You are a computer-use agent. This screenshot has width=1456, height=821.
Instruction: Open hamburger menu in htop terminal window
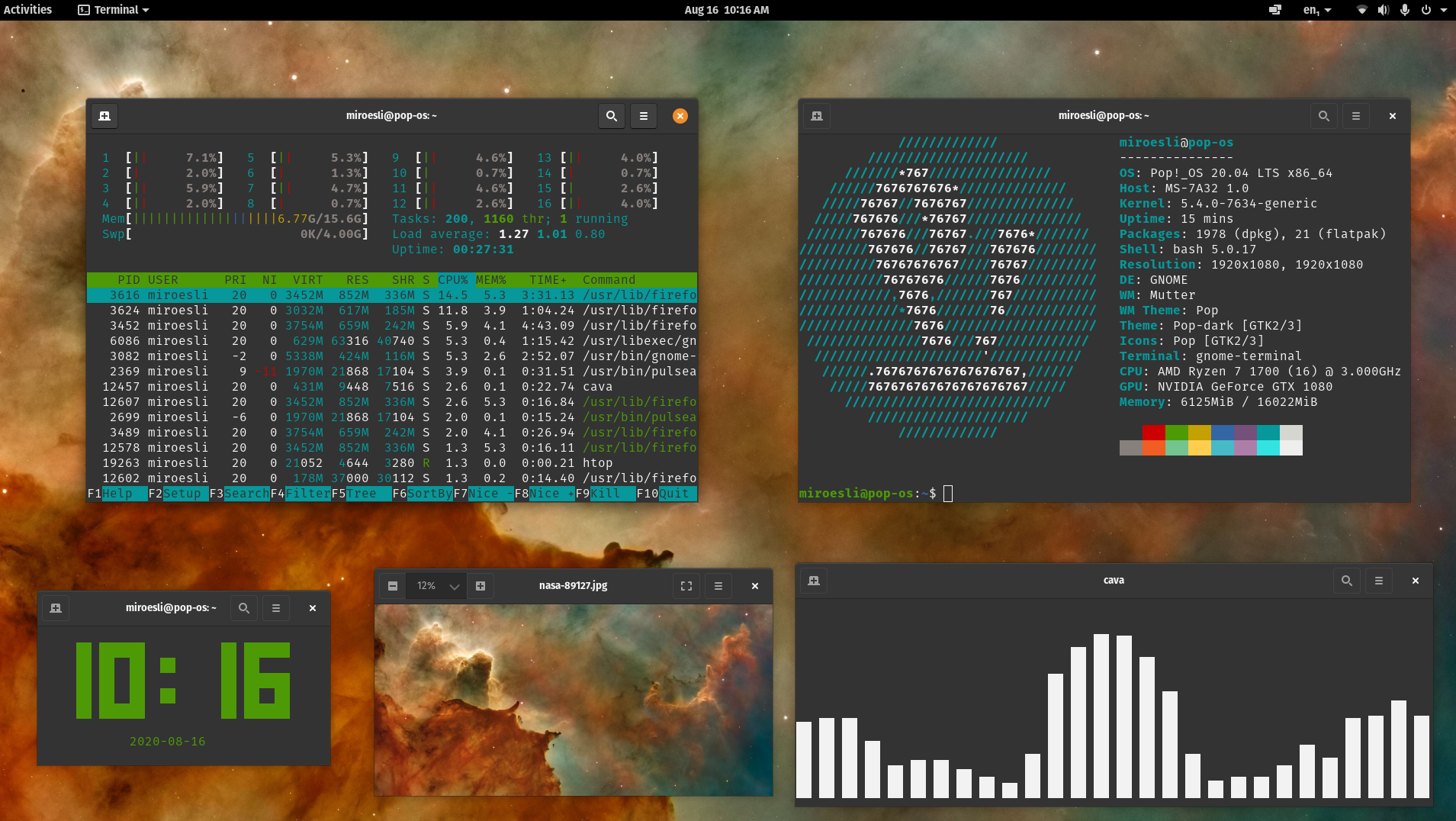644,116
